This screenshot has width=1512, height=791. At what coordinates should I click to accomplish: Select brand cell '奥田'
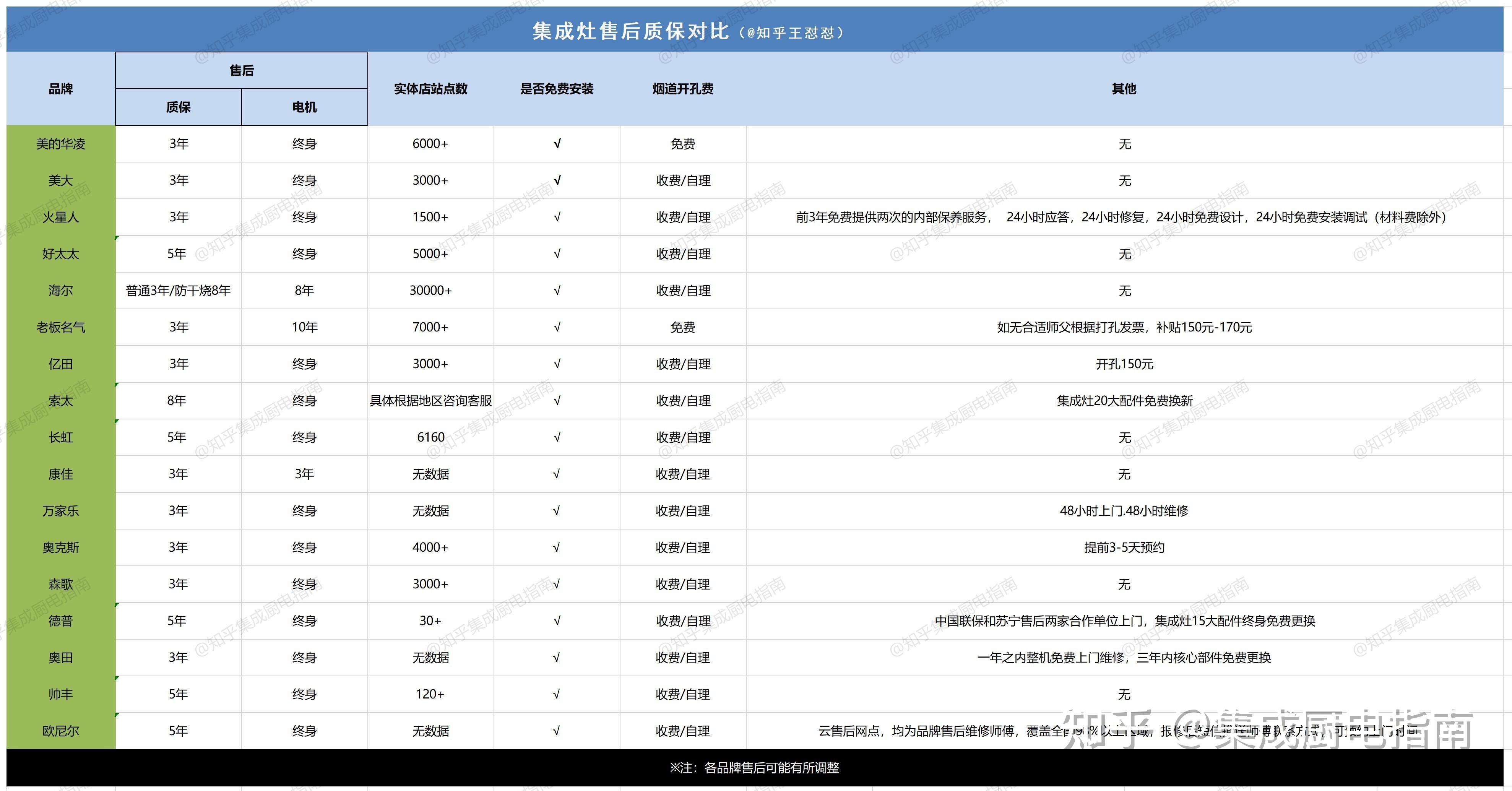click(x=60, y=657)
